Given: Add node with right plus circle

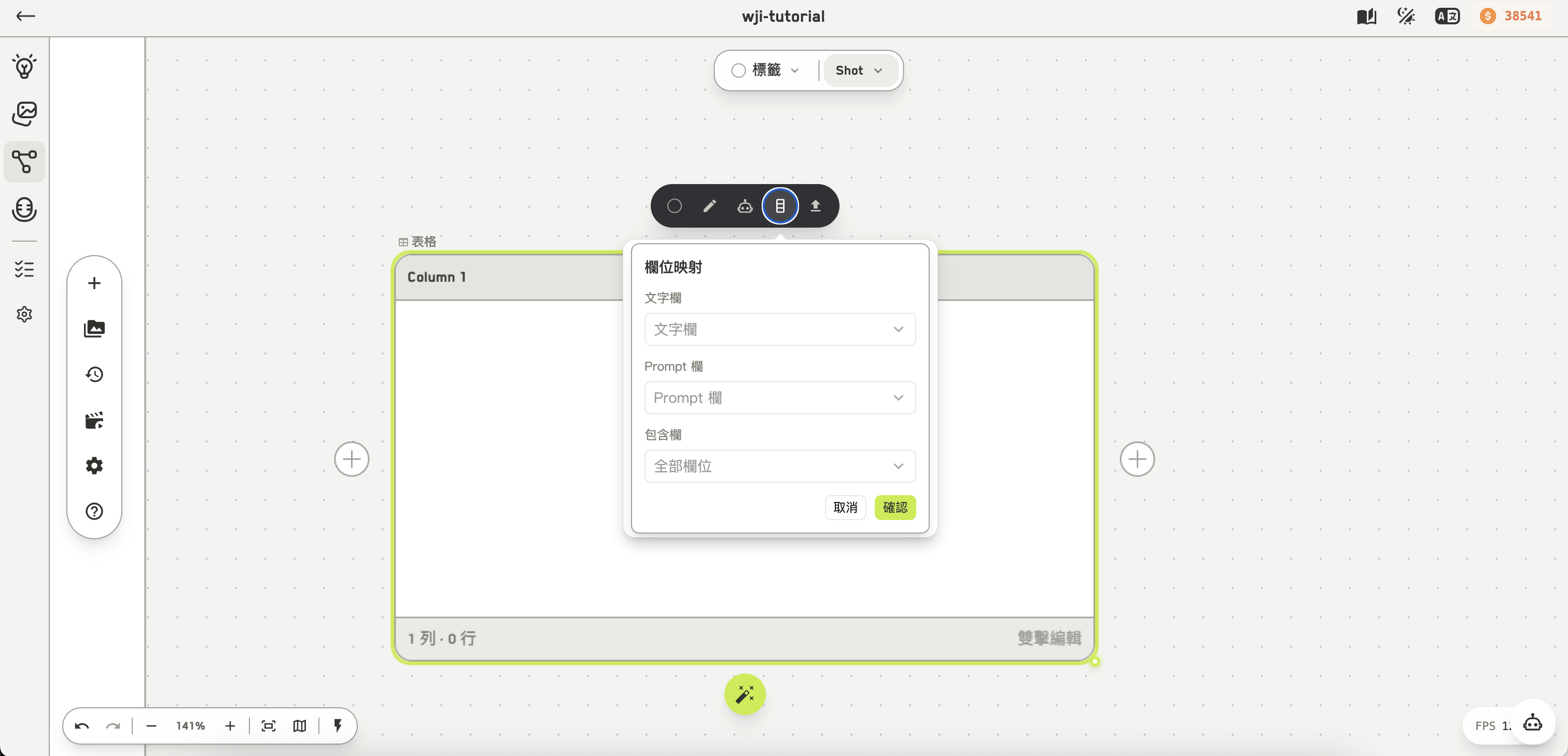Looking at the screenshot, I should pyautogui.click(x=1137, y=459).
